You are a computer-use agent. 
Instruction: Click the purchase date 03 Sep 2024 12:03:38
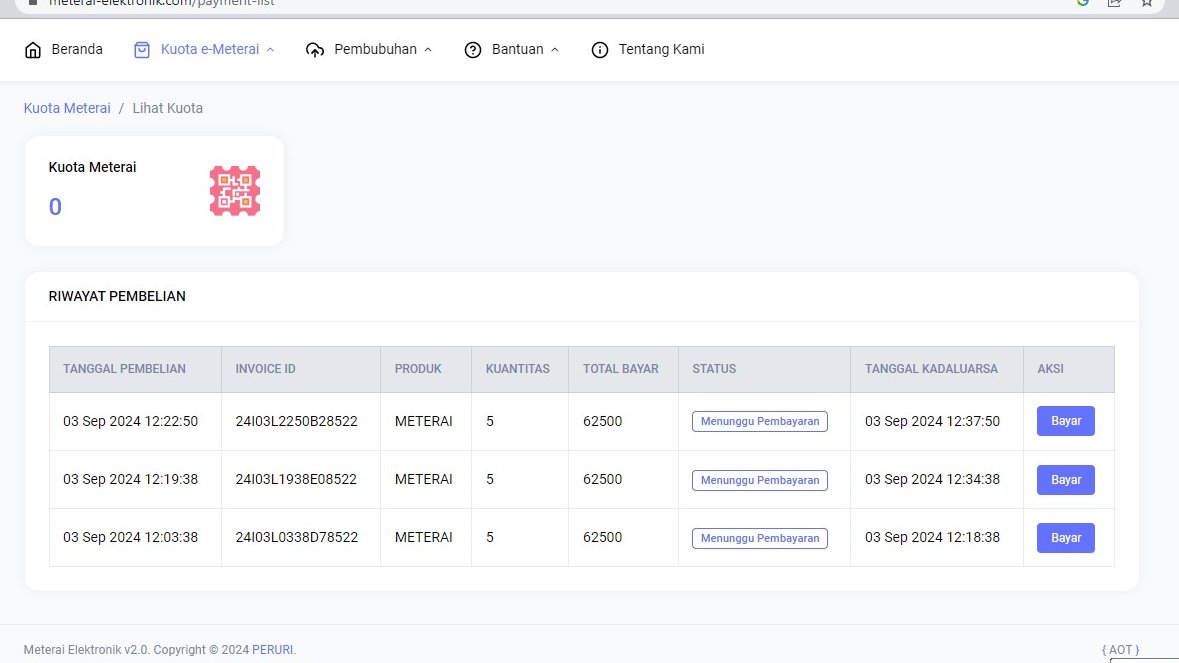pyautogui.click(x=131, y=537)
